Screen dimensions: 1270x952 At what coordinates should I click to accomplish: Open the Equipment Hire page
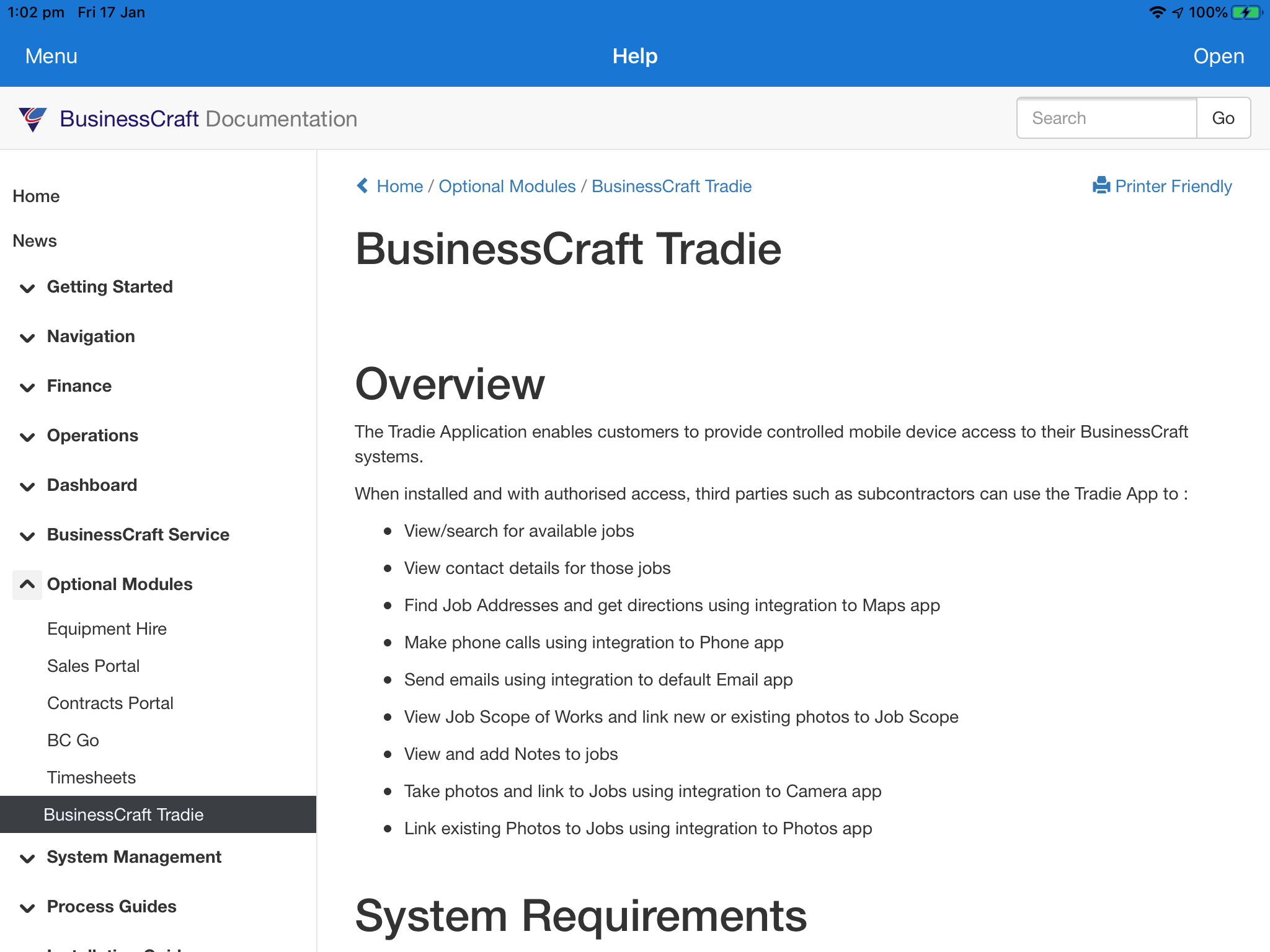pyautogui.click(x=107, y=628)
